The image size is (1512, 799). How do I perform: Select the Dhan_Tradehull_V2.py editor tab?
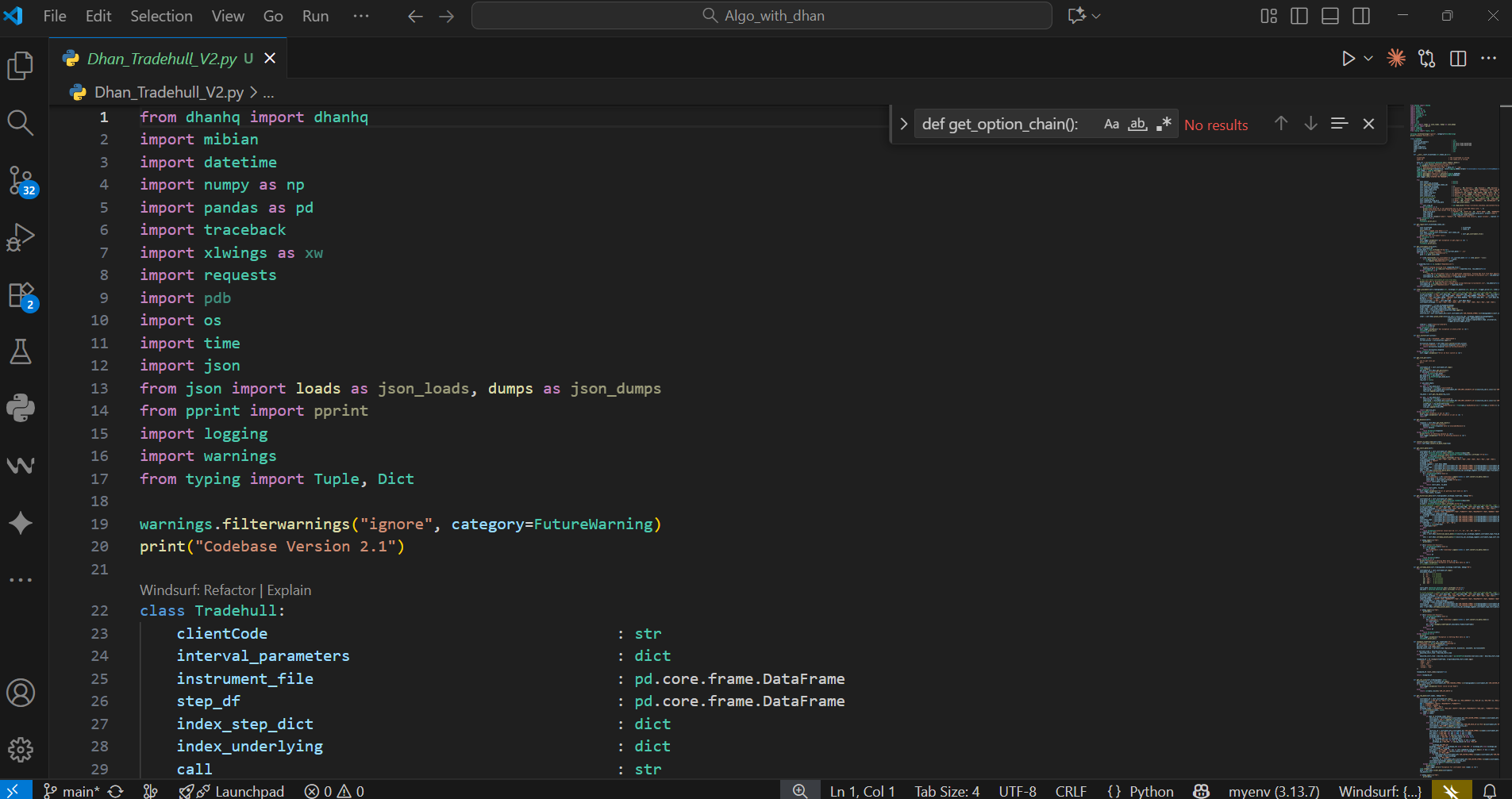pos(162,59)
